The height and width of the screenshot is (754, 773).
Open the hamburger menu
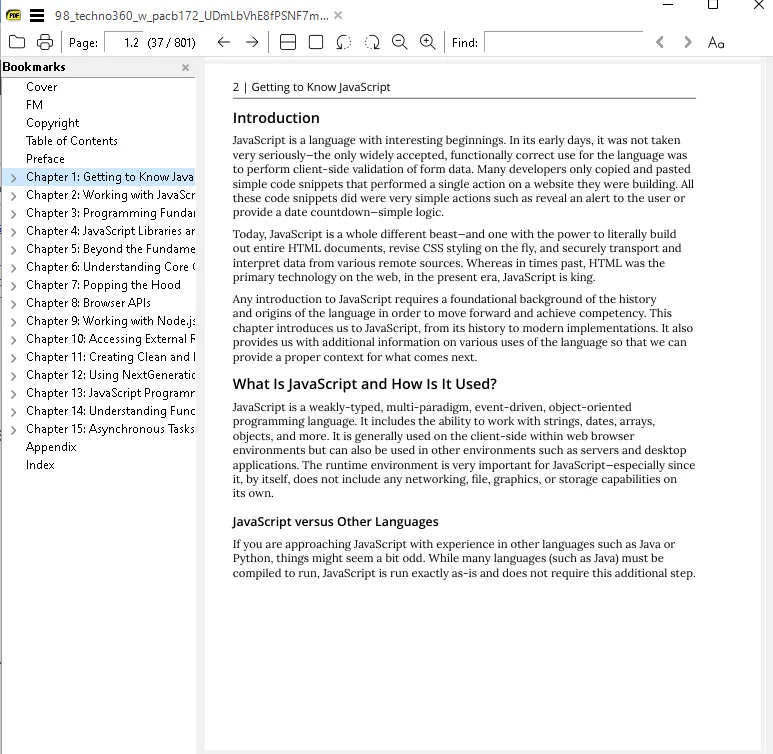coord(37,15)
